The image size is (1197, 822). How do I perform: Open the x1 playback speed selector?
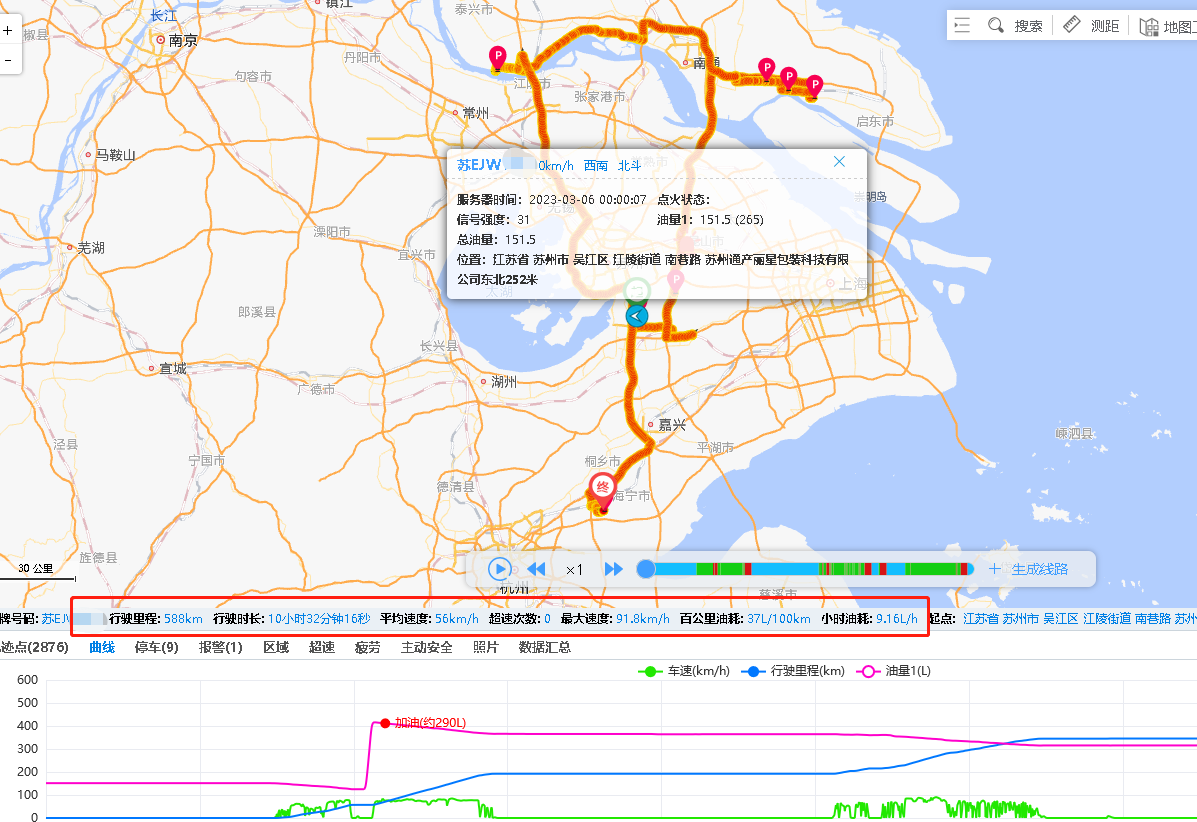tap(574, 568)
